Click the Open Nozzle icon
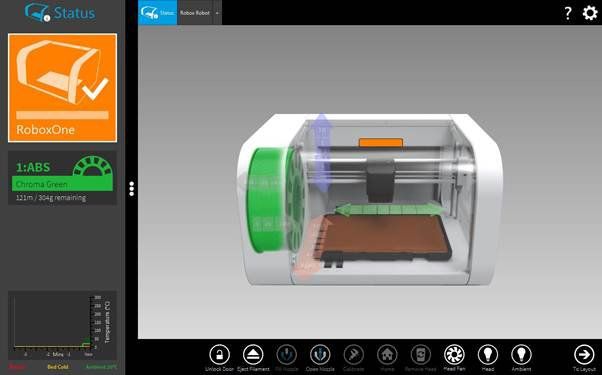Image resolution: width=602 pixels, height=375 pixels. click(320, 355)
